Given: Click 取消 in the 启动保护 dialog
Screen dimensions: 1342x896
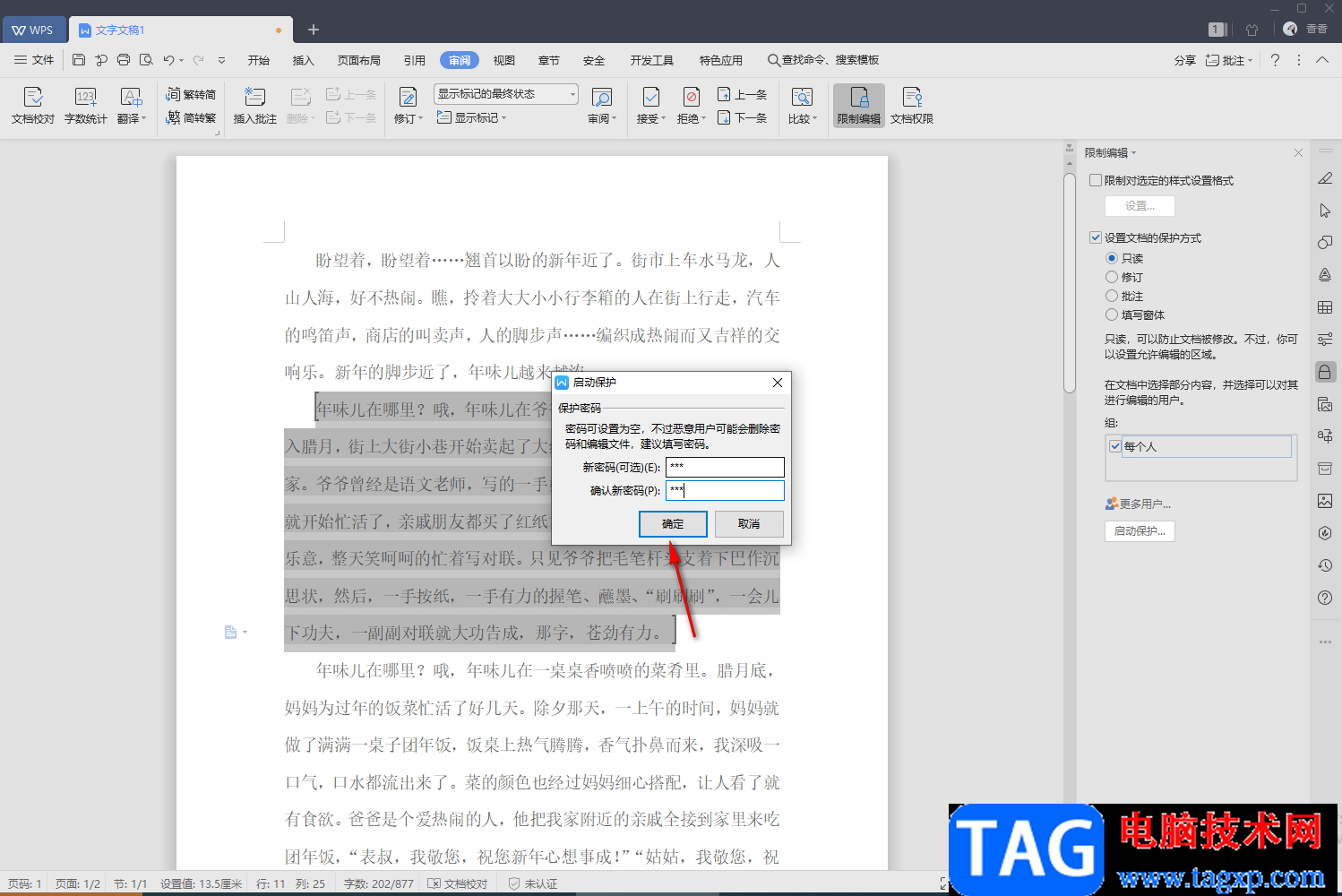Looking at the screenshot, I should point(749,524).
